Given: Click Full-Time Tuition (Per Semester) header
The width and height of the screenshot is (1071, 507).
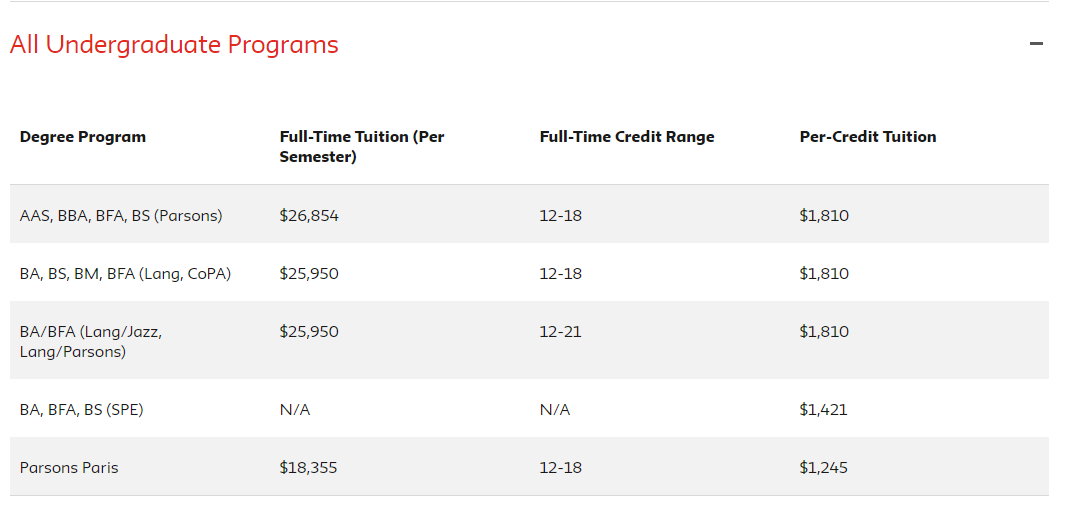Looking at the screenshot, I should coord(362,146).
